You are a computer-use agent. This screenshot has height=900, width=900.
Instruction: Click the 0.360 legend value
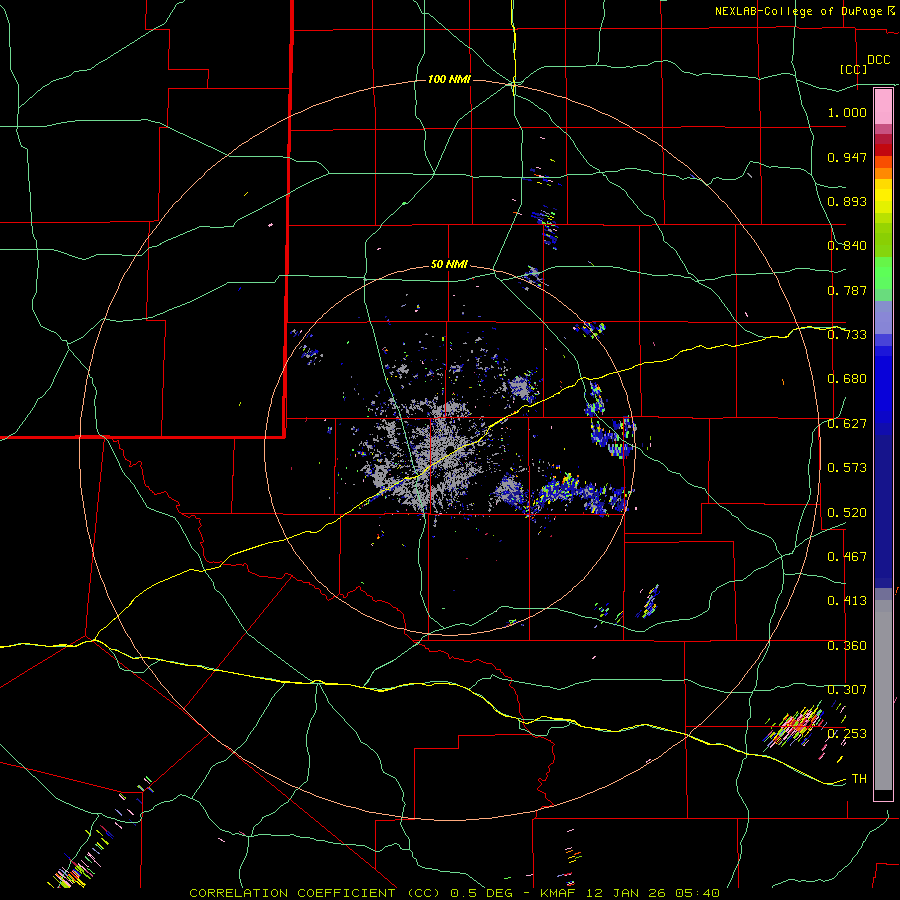[847, 646]
